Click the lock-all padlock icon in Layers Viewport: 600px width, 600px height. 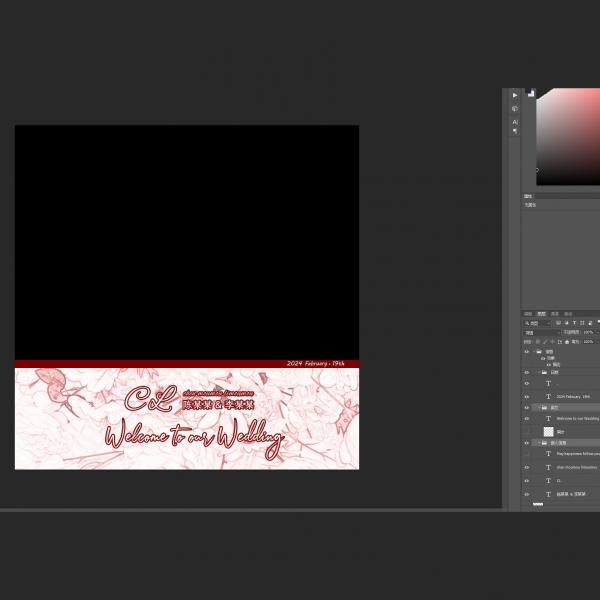coord(566,341)
